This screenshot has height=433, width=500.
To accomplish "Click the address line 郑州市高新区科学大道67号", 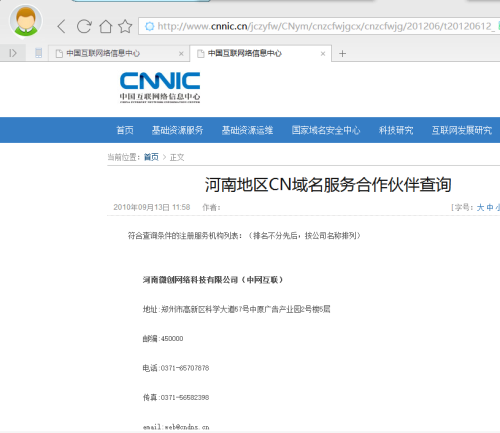I will pos(236,309).
